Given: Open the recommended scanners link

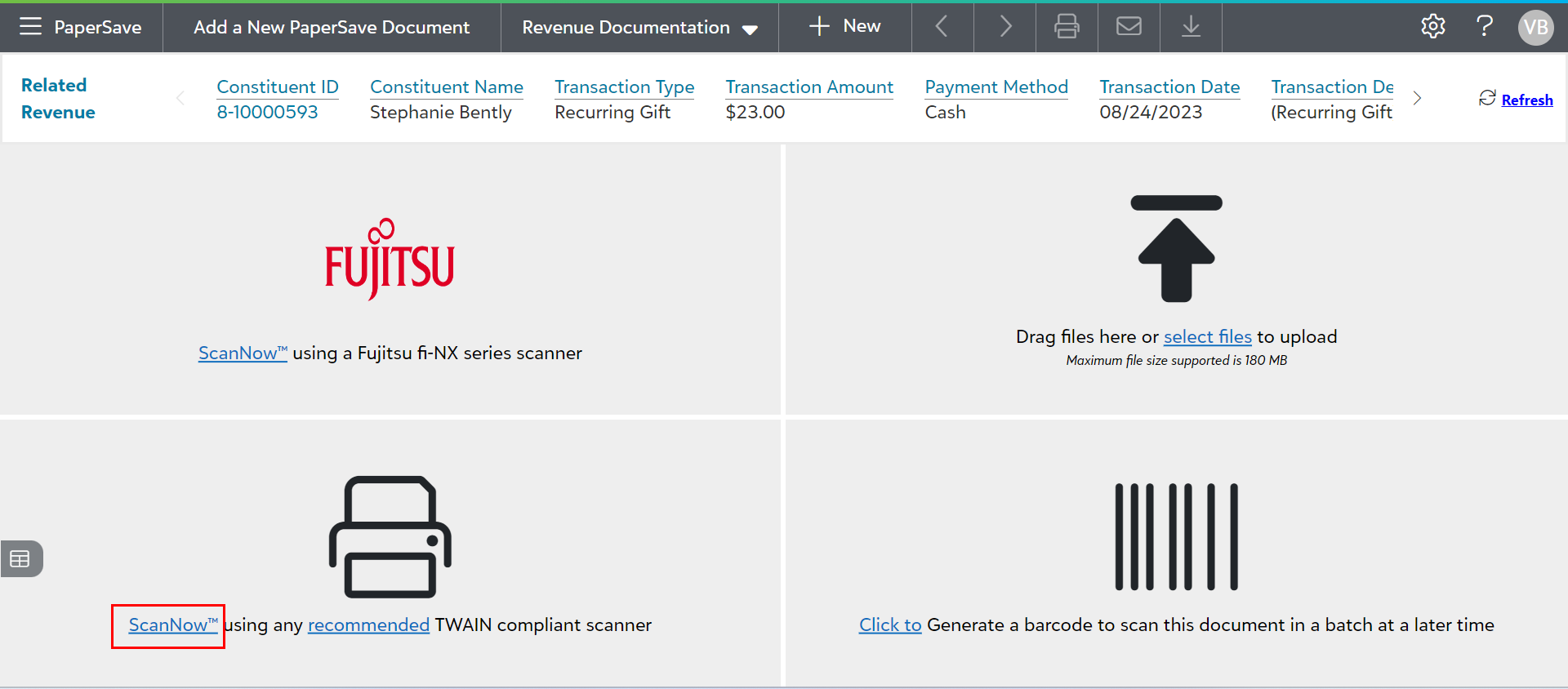Looking at the screenshot, I should pyautogui.click(x=368, y=625).
